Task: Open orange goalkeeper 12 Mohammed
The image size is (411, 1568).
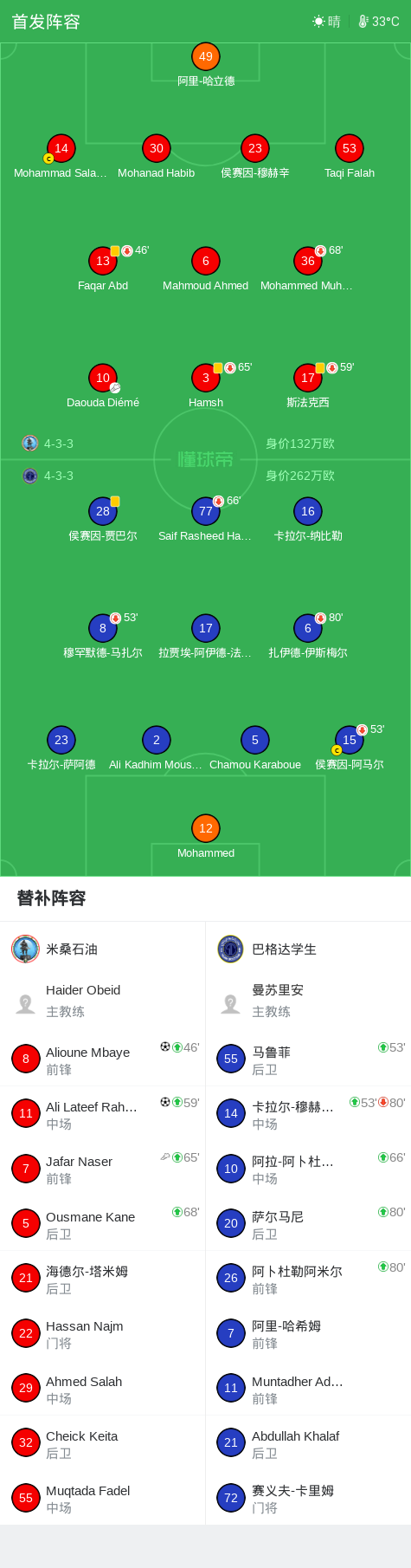Action: click(206, 828)
